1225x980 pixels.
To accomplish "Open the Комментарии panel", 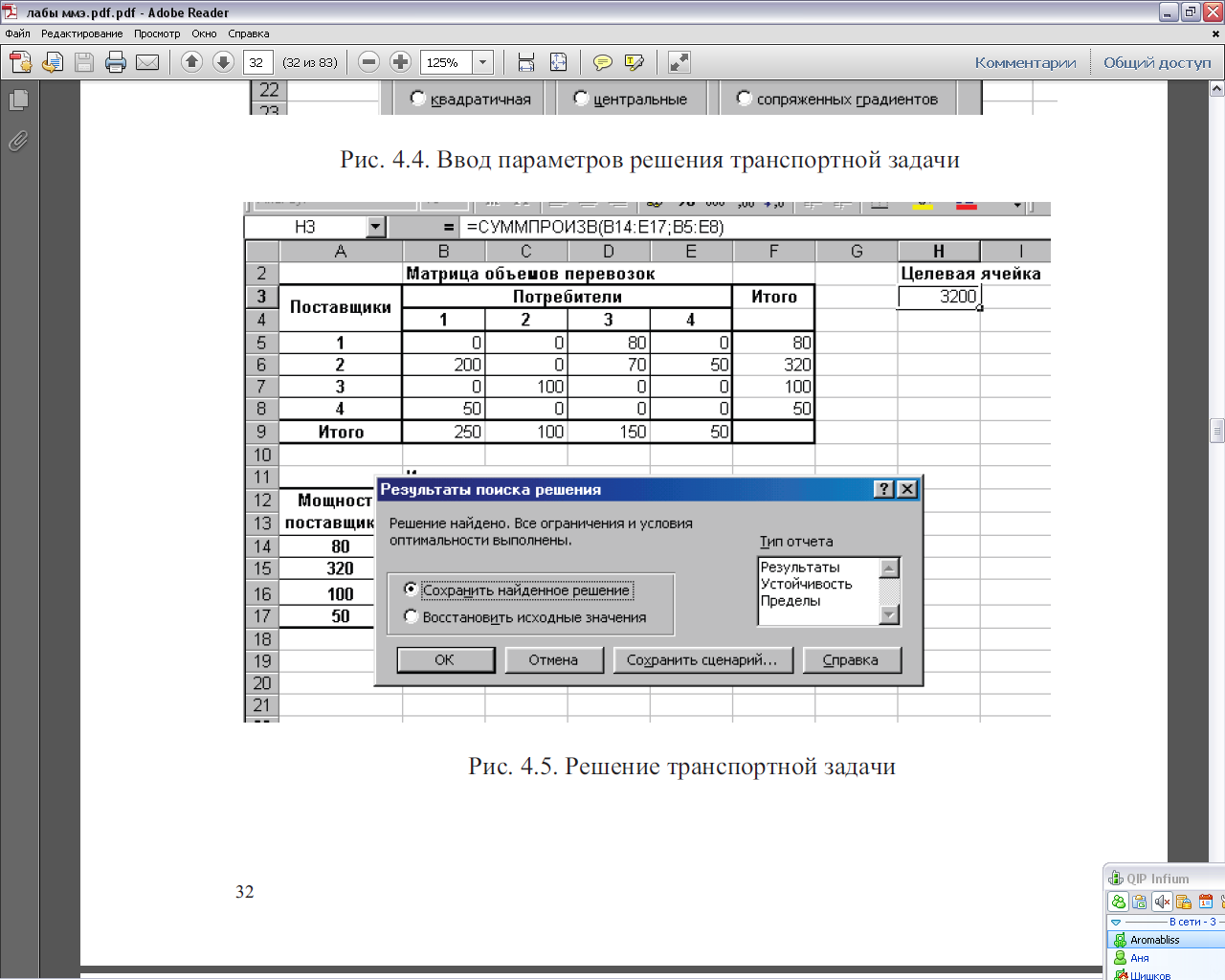I will tap(1025, 62).
